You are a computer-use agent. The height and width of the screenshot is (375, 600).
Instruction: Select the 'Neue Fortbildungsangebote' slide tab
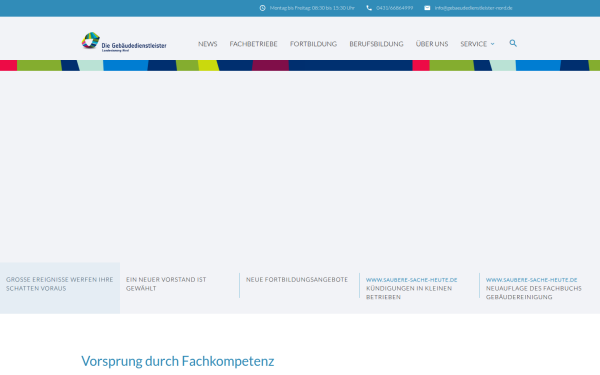300,288
